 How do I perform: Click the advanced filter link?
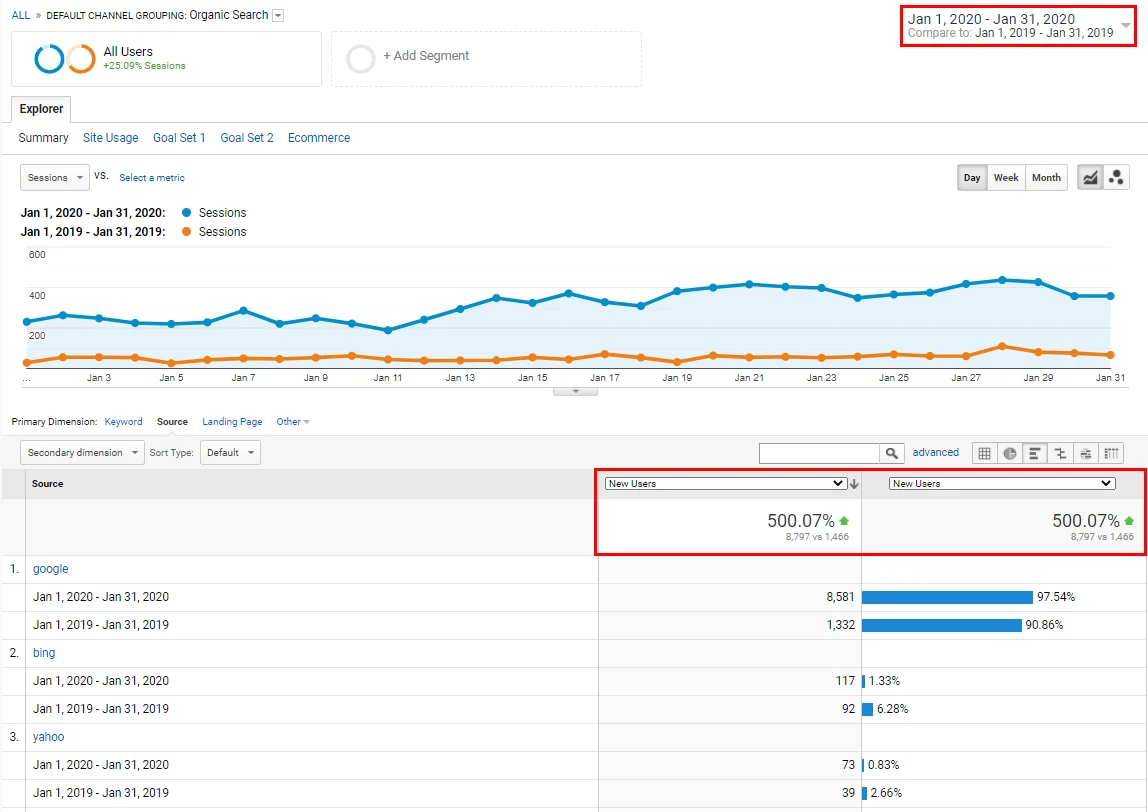(x=935, y=452)
